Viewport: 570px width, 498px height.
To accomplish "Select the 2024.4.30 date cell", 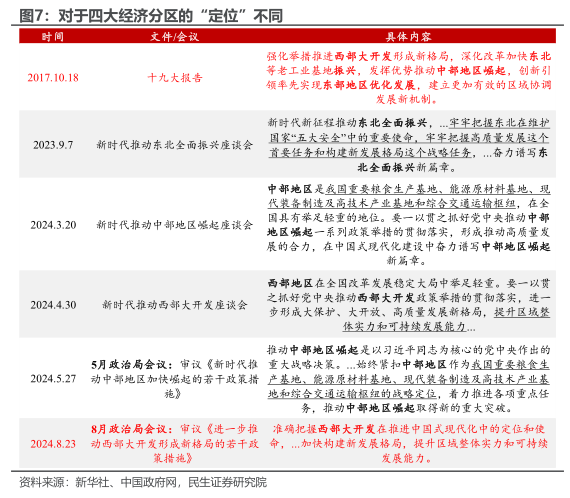I will click(53, 305).
